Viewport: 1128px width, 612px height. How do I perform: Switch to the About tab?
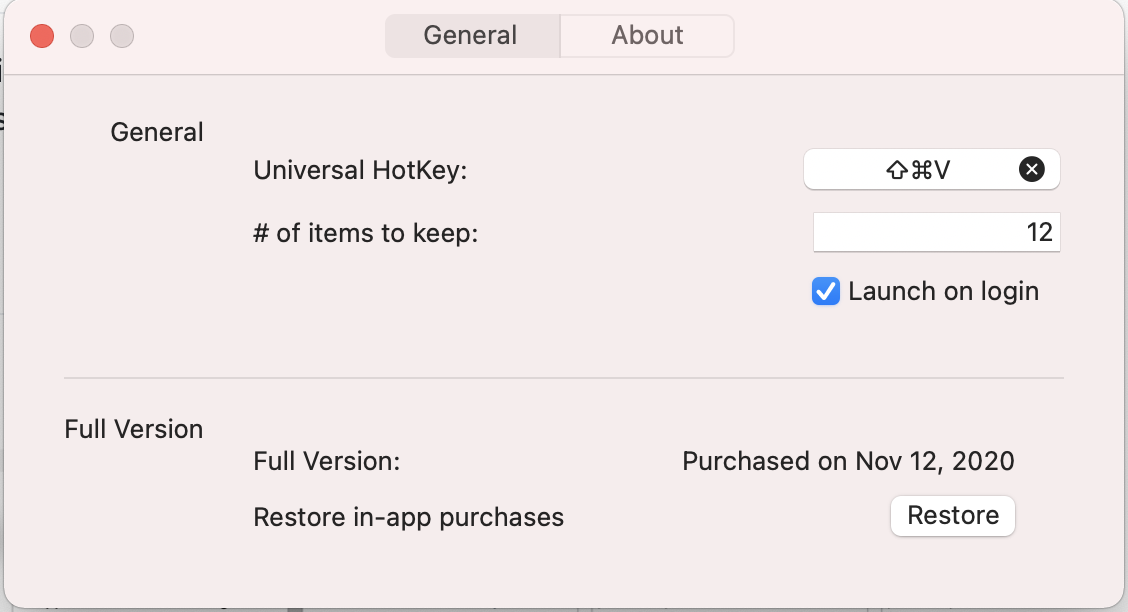647,36
